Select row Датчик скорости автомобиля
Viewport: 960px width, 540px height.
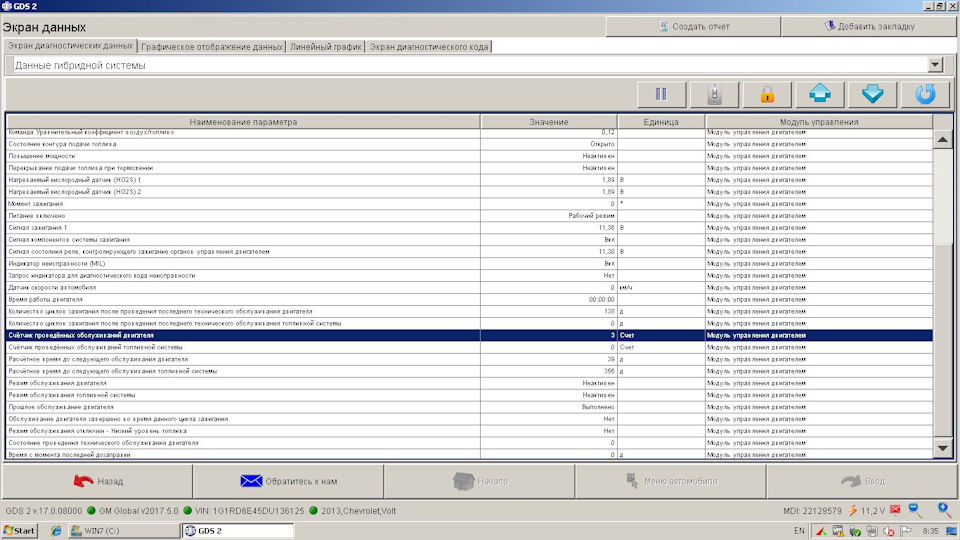point(470,287)
